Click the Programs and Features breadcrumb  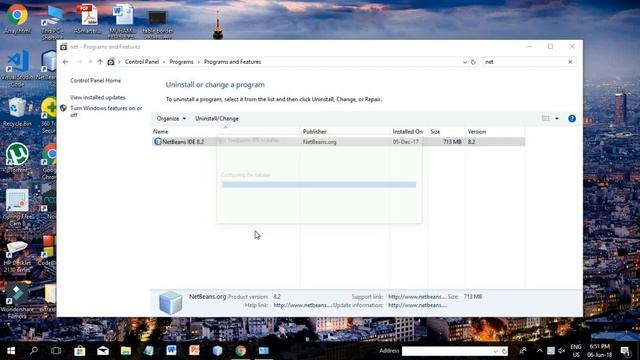[232, 62]
